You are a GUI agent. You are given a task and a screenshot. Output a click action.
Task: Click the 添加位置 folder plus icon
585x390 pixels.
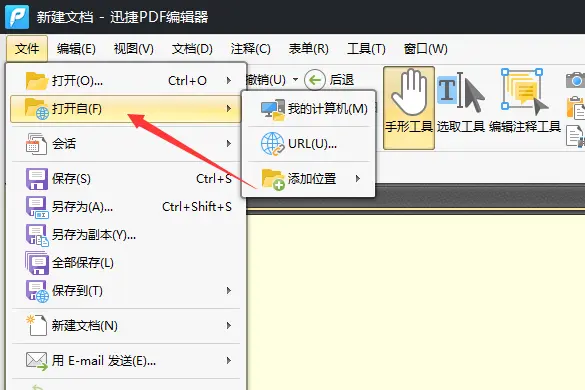point(273,180)
